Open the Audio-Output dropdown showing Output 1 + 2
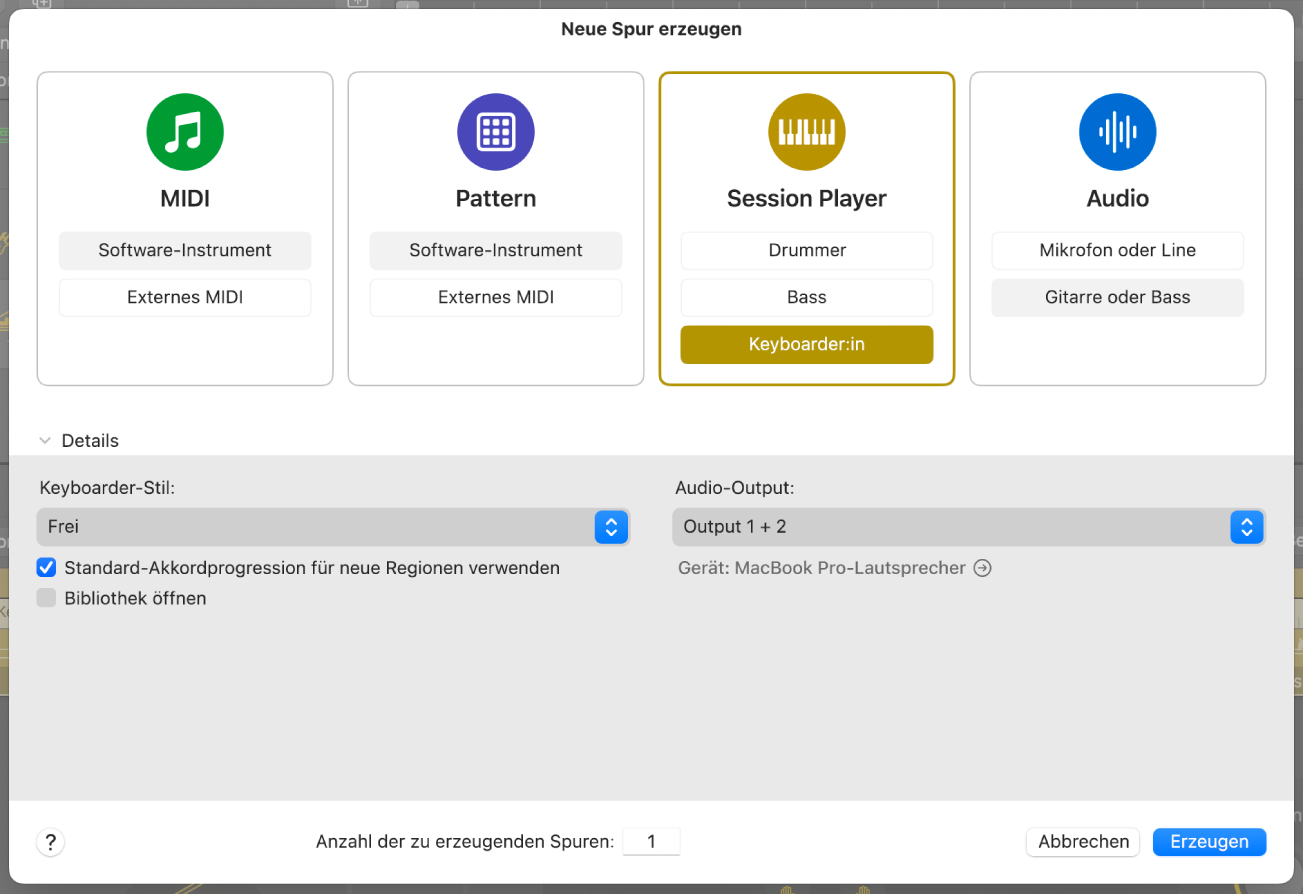 1246,527
